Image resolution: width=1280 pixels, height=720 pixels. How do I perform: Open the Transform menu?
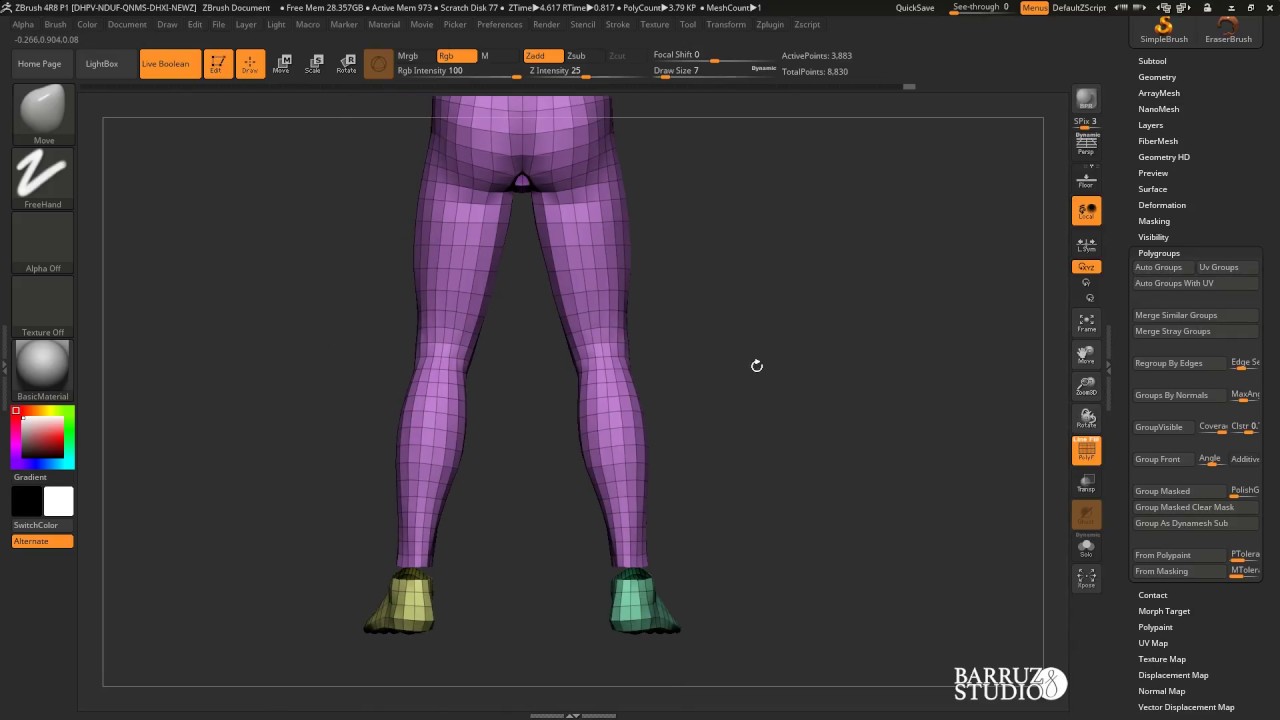726,24
